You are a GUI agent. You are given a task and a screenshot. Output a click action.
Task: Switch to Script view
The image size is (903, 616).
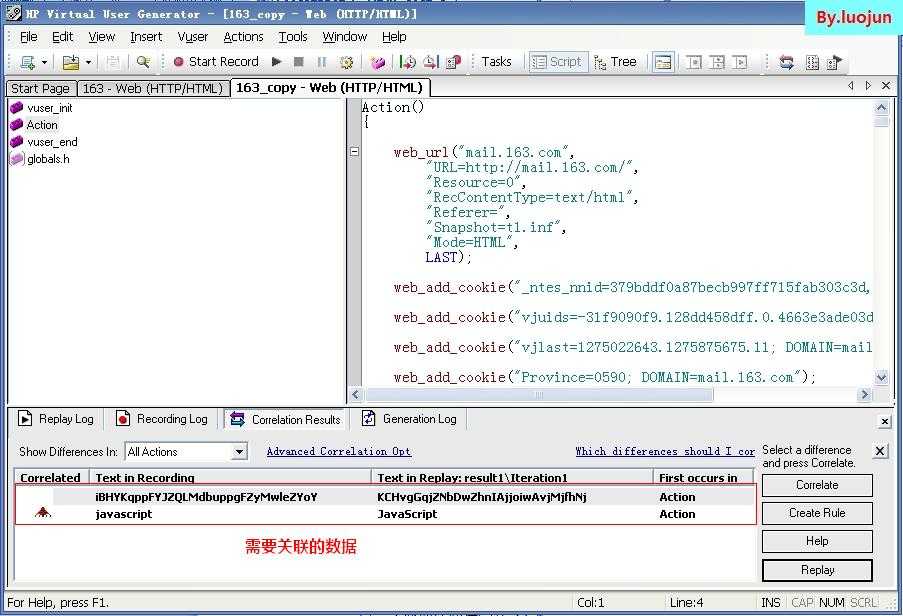(x=557, y=62)
